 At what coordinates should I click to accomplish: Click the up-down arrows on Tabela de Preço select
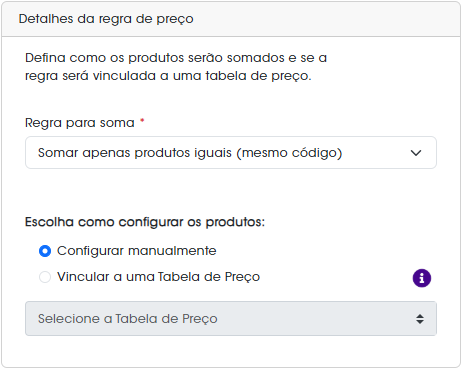[x=420, y=319]
